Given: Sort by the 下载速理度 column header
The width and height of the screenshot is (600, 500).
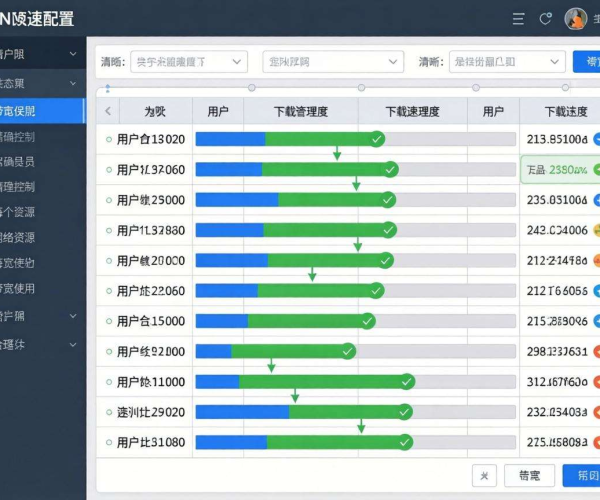Looking at the screenshot, I should (412, 111).
